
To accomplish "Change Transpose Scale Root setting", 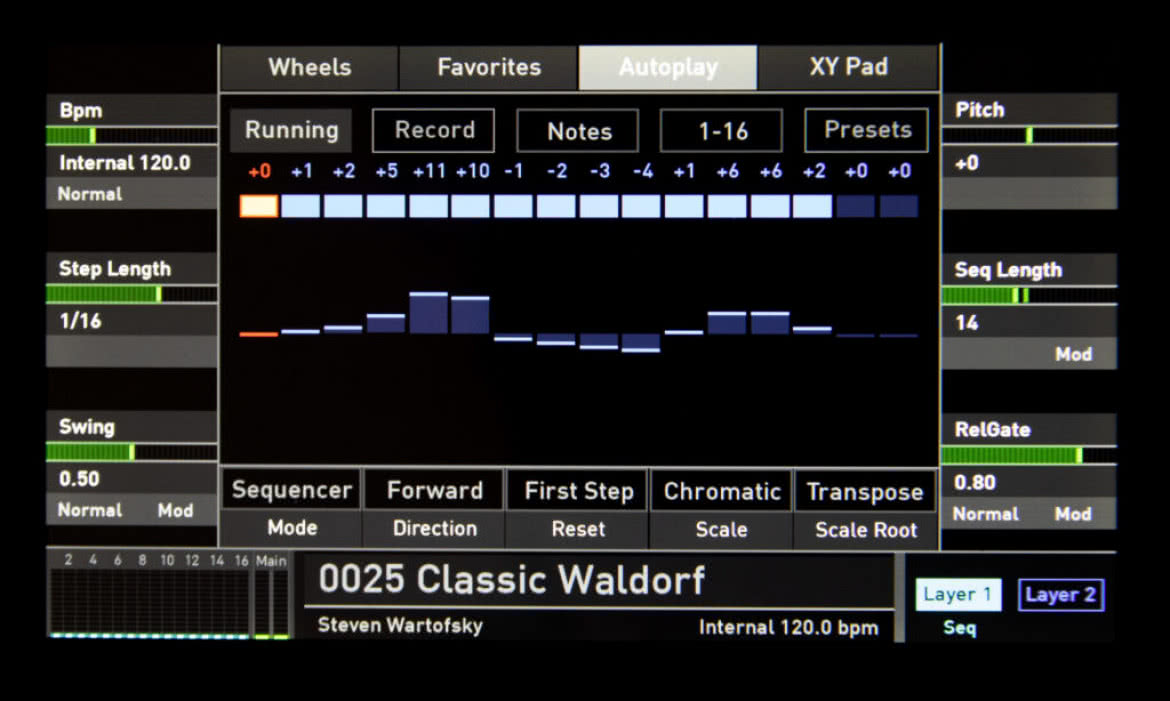I will click(x=866, y=508).
